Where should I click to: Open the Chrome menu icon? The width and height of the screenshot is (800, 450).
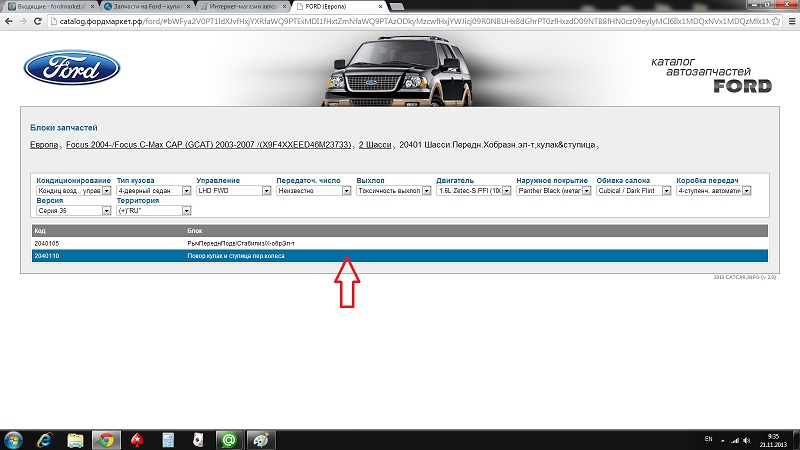pyautogui.click(x=792, y=21)
